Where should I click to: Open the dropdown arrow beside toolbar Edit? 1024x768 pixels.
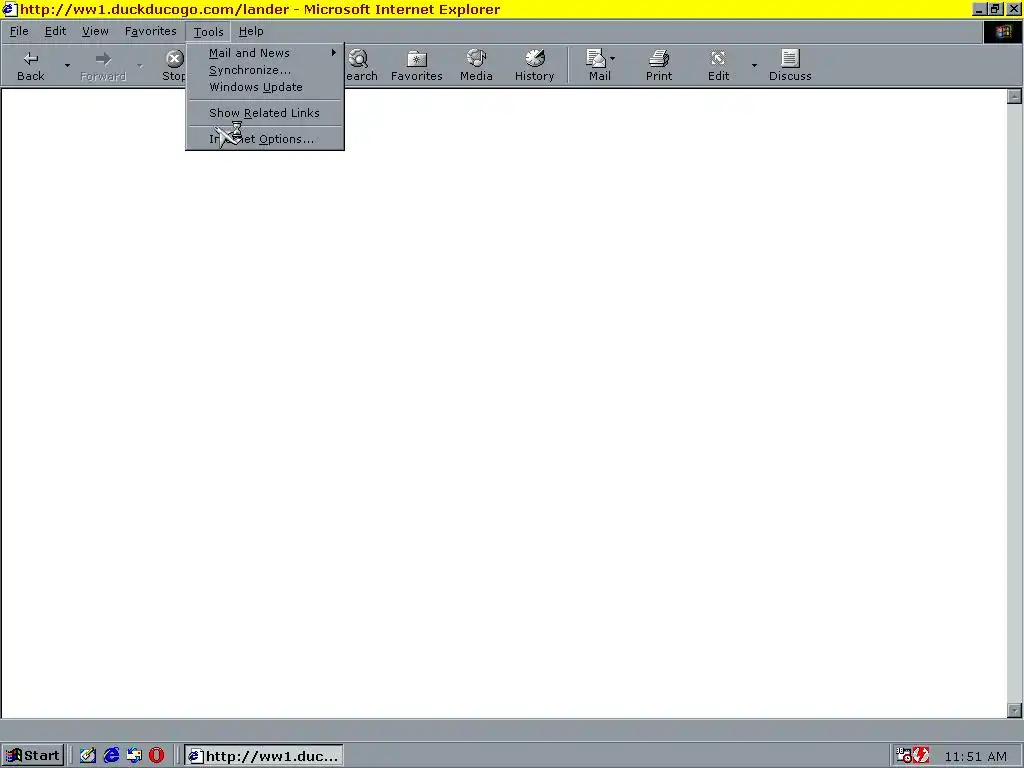(754, 65)
